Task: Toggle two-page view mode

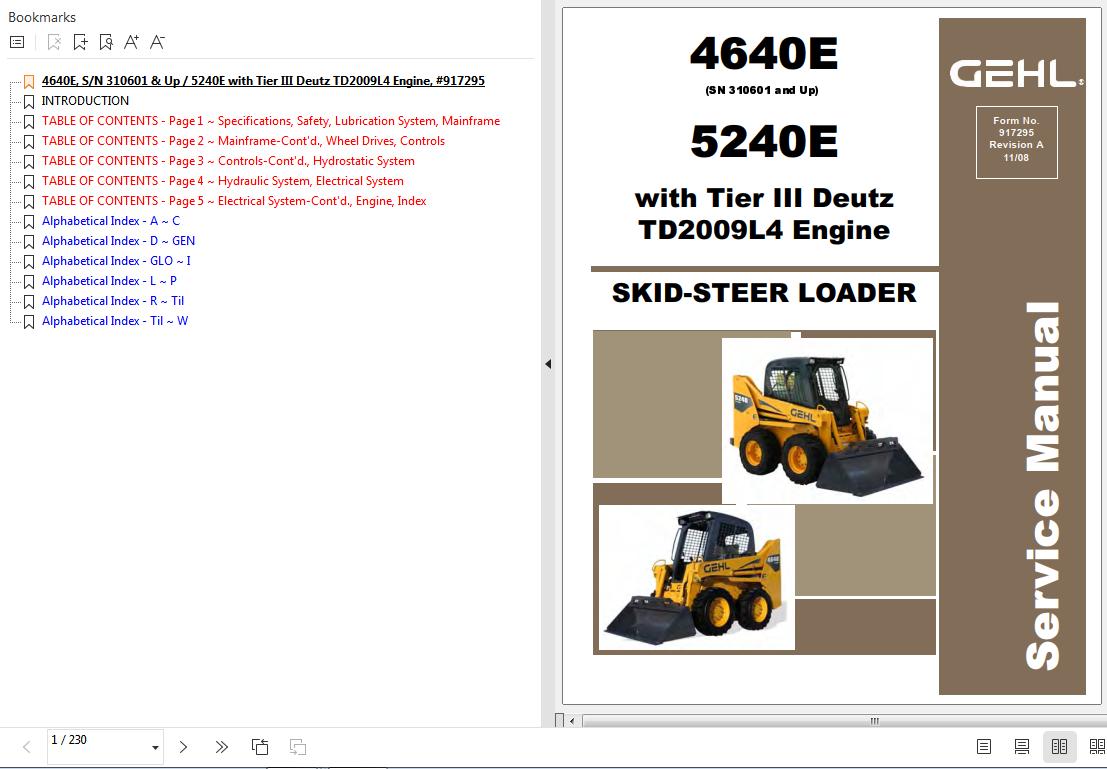Action: click(1059, 746)
